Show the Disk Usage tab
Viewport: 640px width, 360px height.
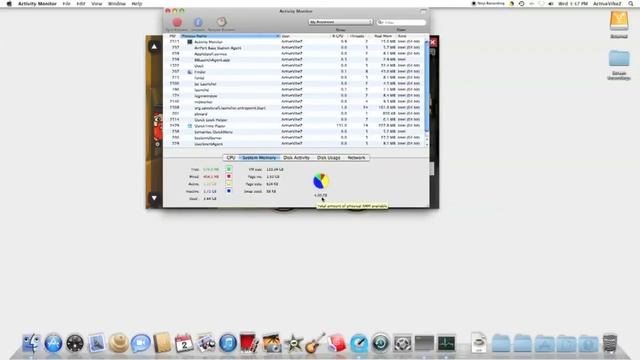click(329, 158)
